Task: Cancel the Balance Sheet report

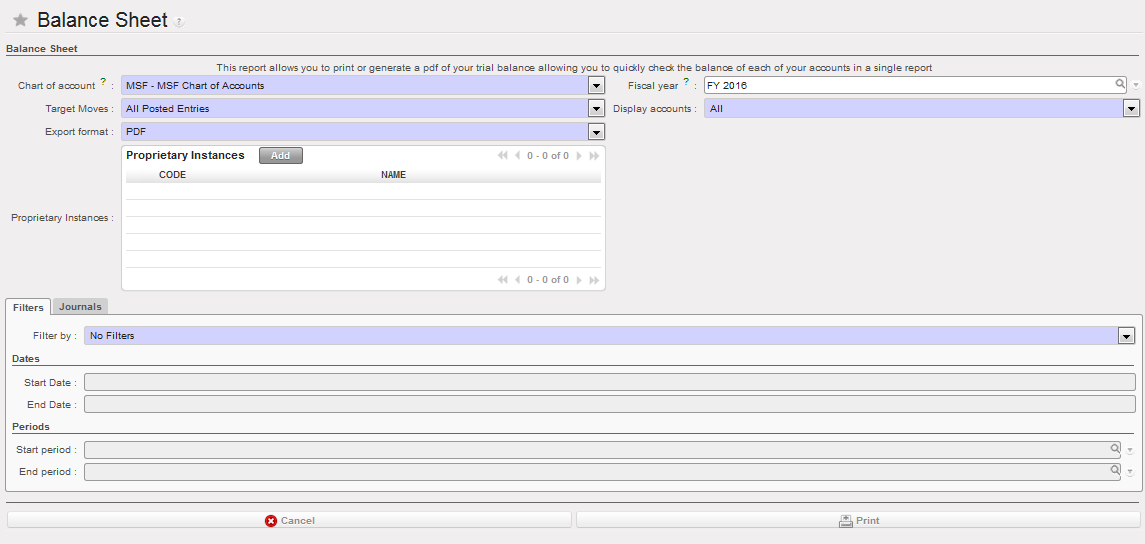Action: [x=289, y=520]
